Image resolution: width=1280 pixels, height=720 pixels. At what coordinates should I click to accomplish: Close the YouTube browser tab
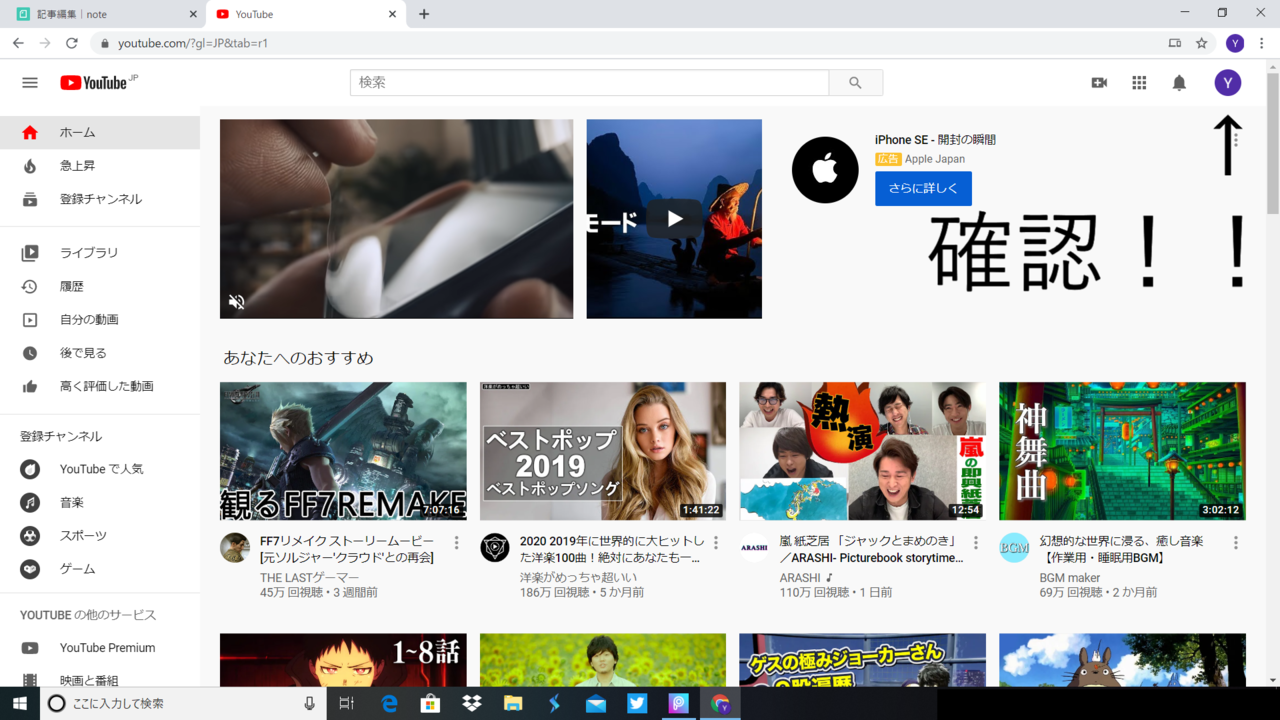(x=392, y=14)
